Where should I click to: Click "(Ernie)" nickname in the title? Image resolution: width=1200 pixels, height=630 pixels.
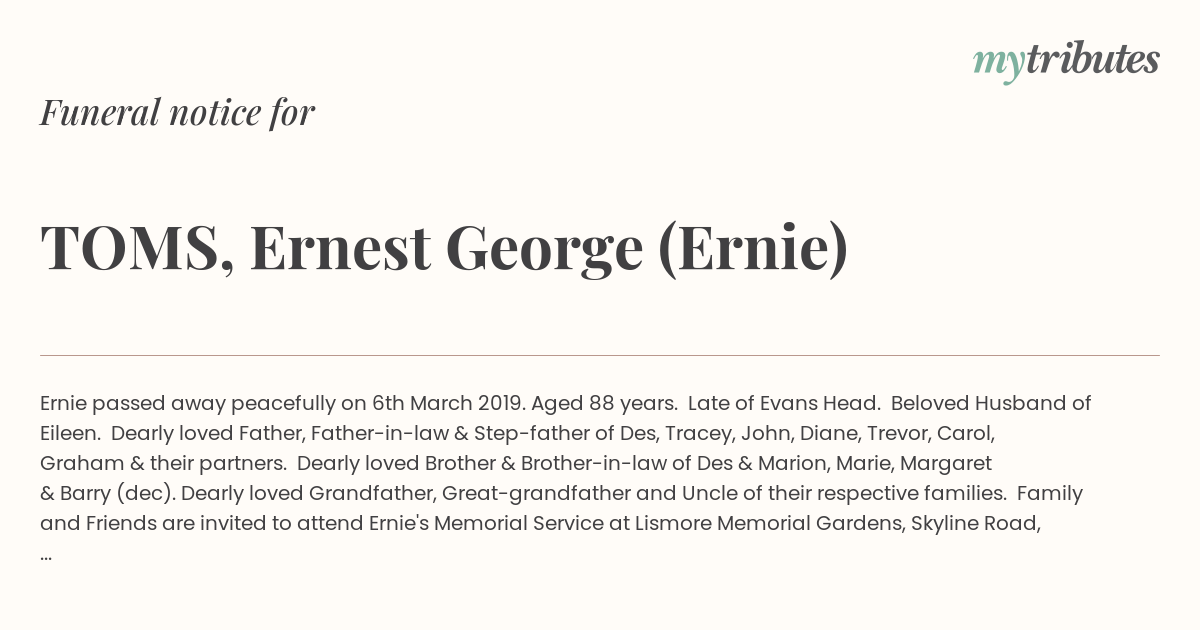(753, 249)
